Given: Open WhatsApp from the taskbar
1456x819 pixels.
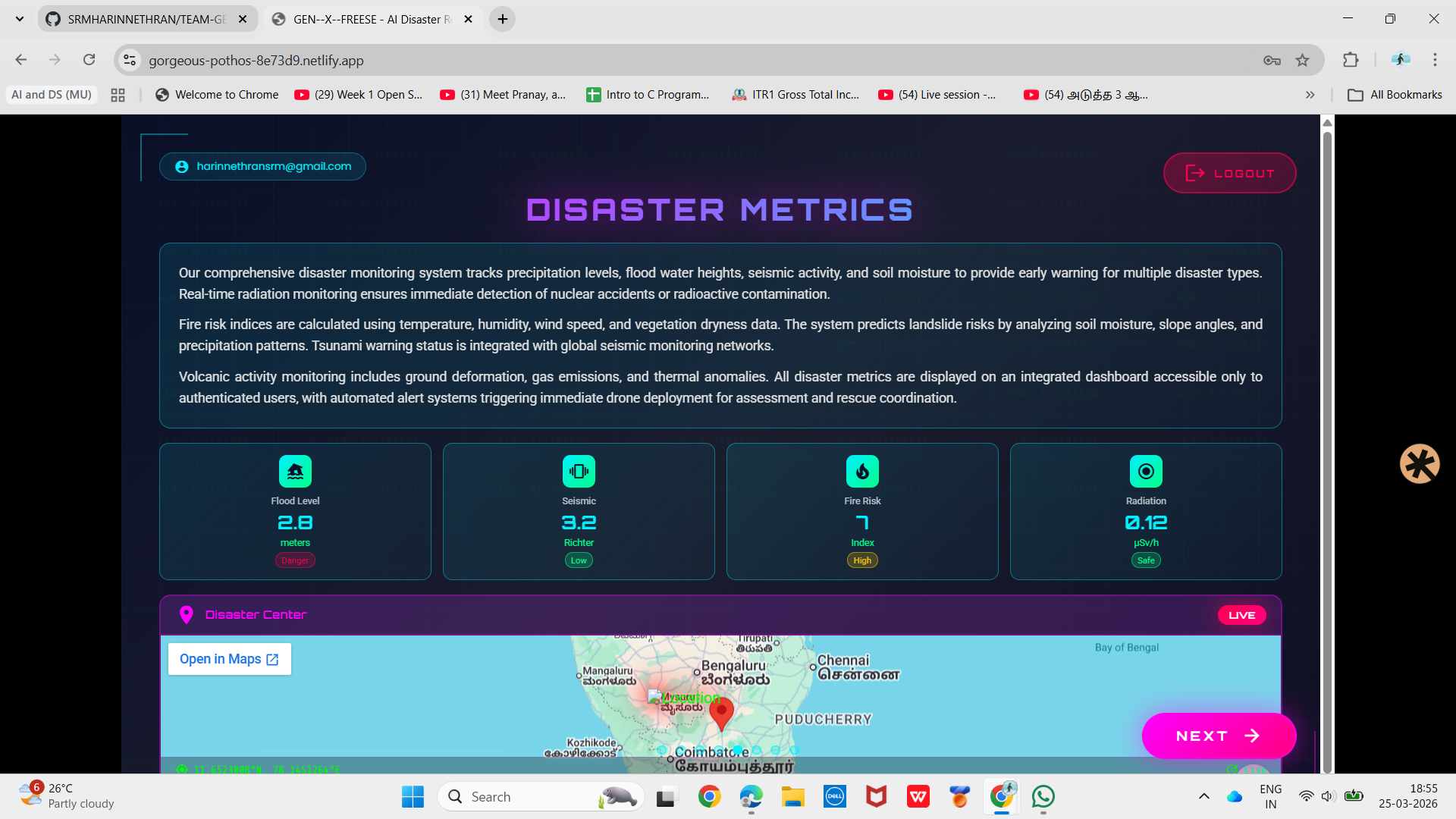Looking at the screenshot, I should (x=1043, y=796).
